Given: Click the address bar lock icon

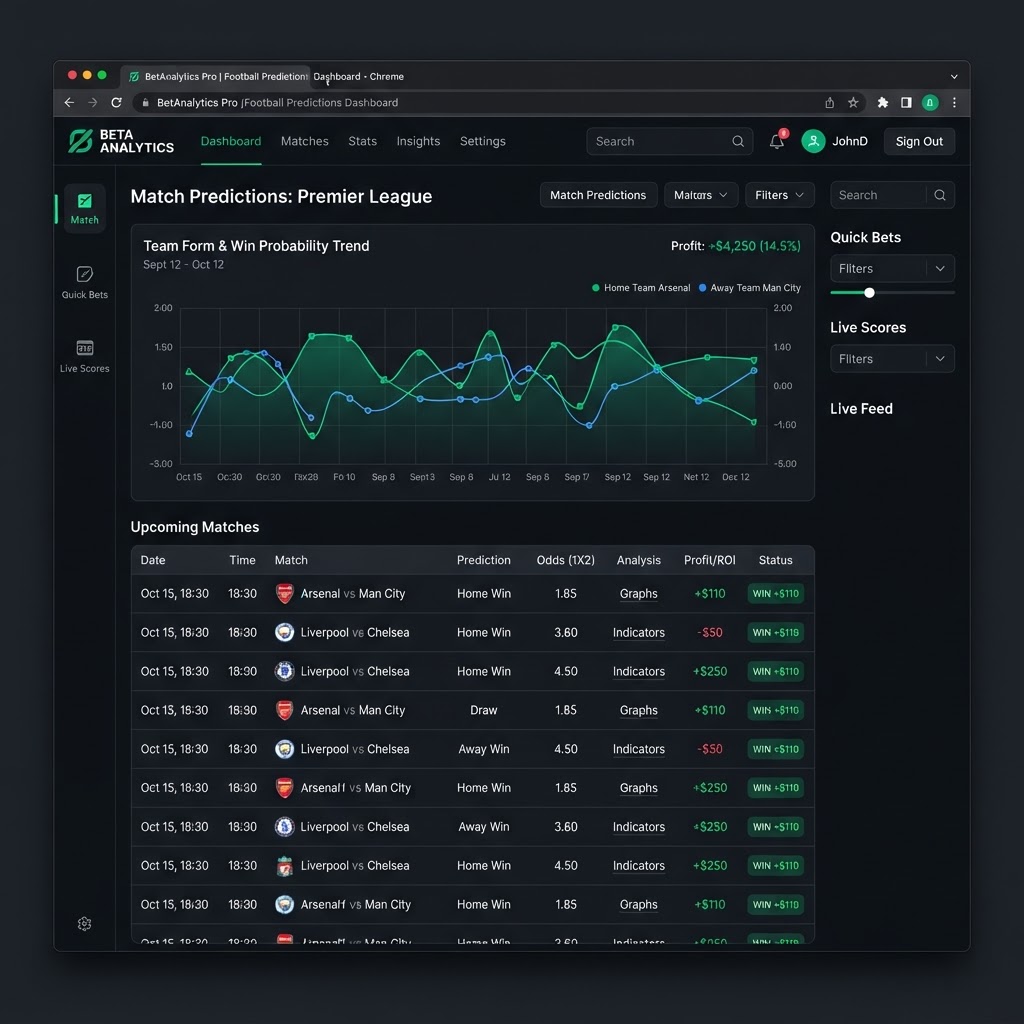Looking at the screenshot, I should pos(145,103).
